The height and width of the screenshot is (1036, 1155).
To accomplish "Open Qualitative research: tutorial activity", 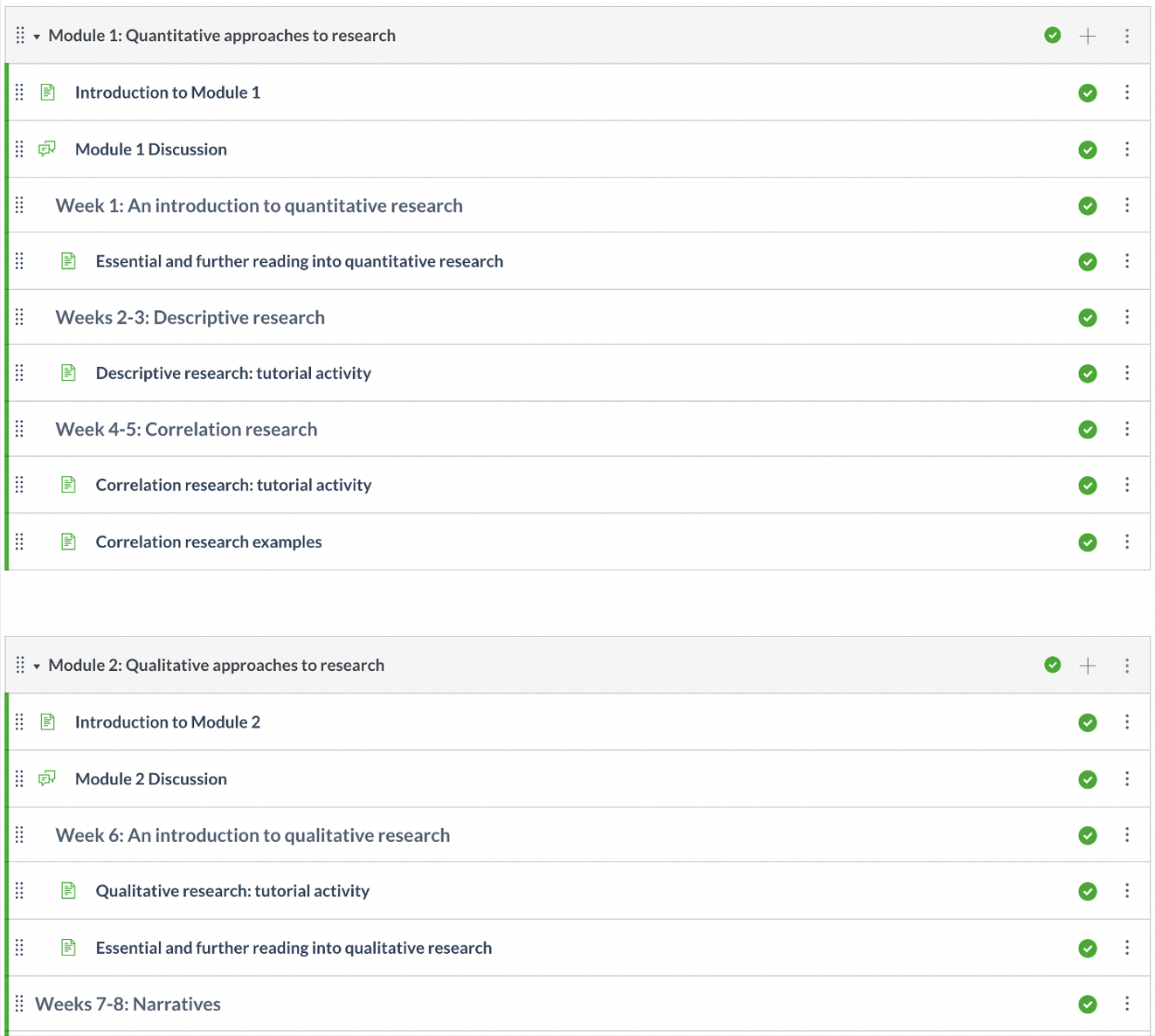I will click(232, 891).
